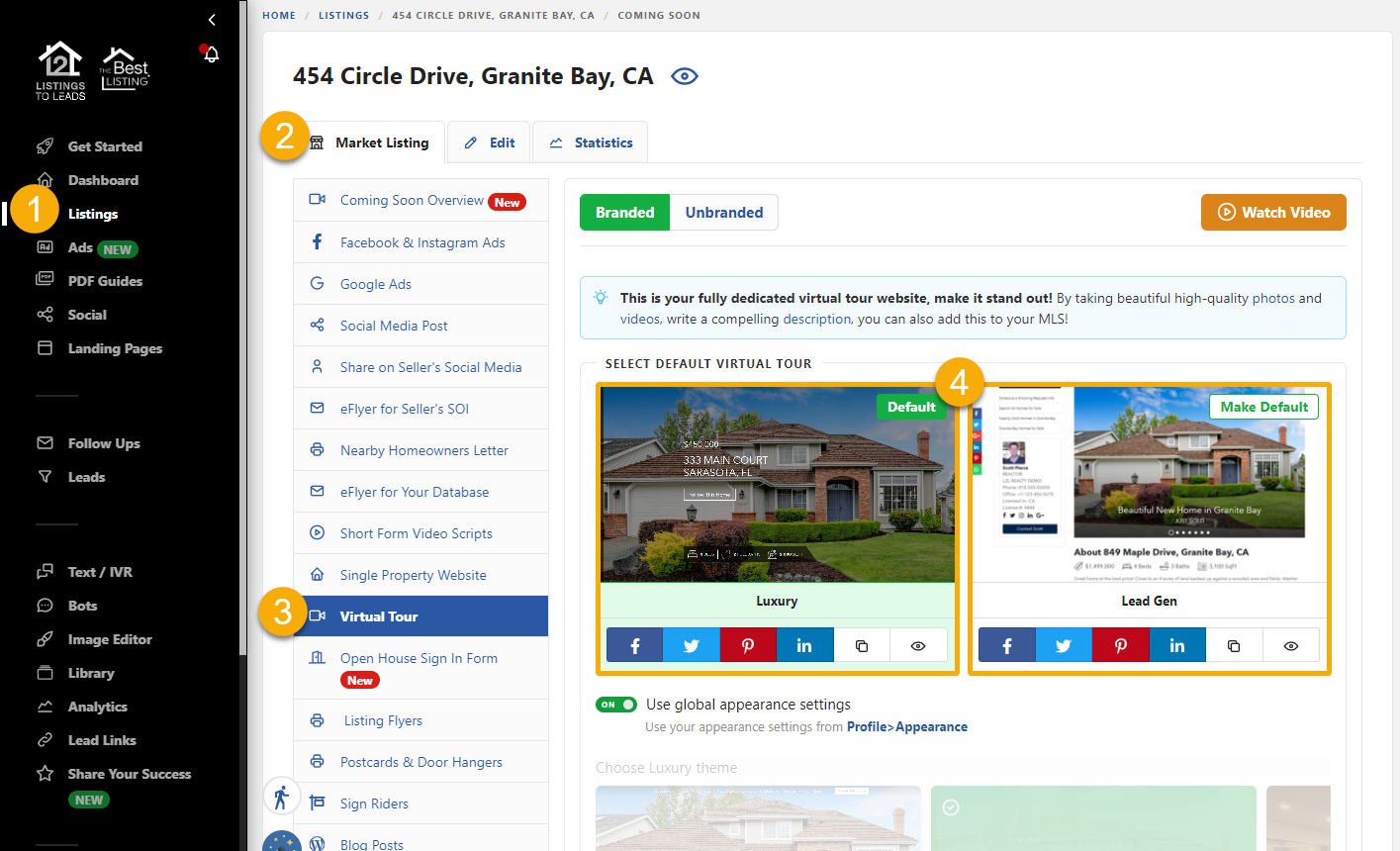This screenshot has width=1400, height=851.
Task: Preview Luxury tour with eye icon
Action: (918, 645)
